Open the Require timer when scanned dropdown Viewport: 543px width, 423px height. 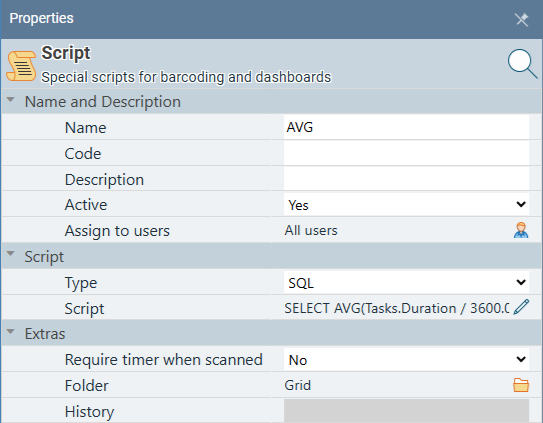(407, 360)
